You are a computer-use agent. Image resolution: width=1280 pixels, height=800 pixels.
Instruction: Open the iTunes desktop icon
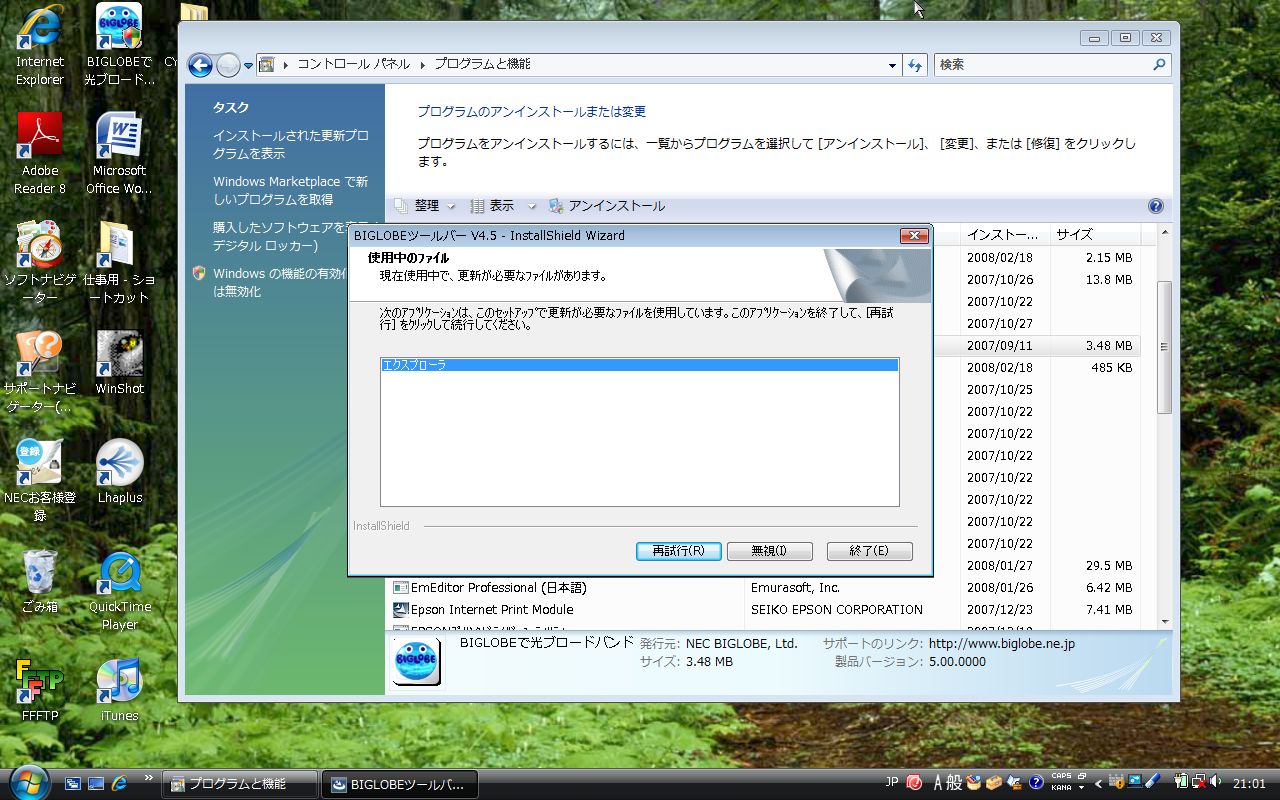point(119,689)
